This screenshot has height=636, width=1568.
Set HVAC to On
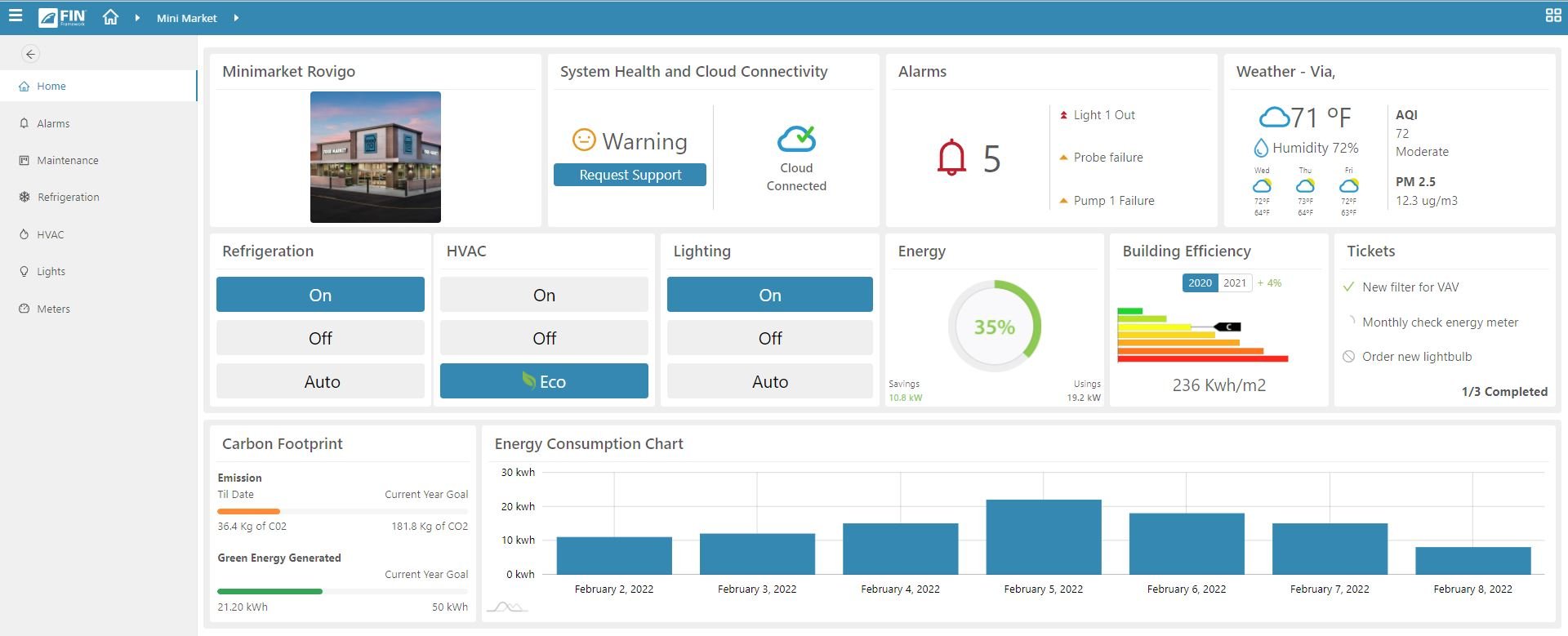pos(544,295)
